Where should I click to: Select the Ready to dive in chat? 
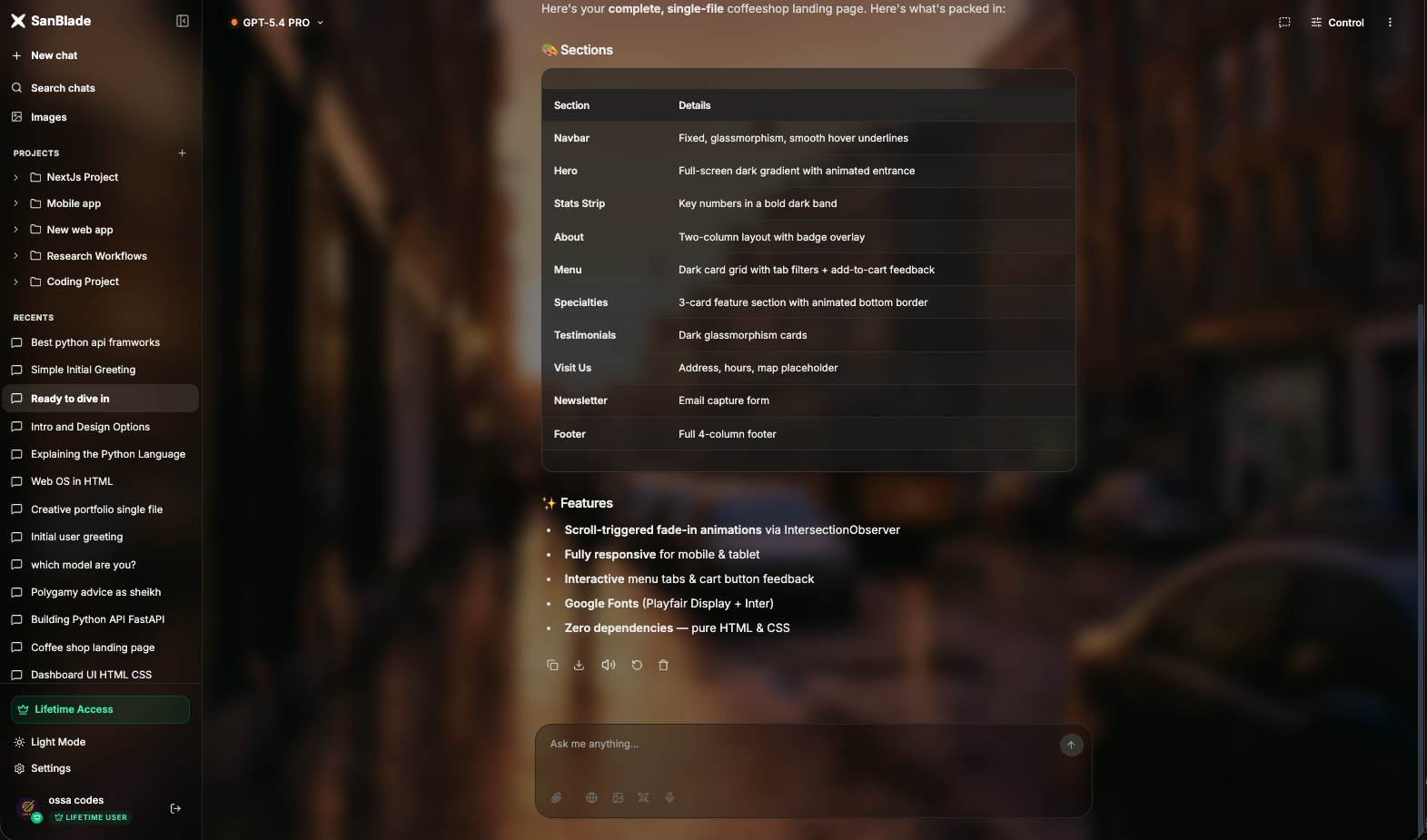(x=100, y=399)
